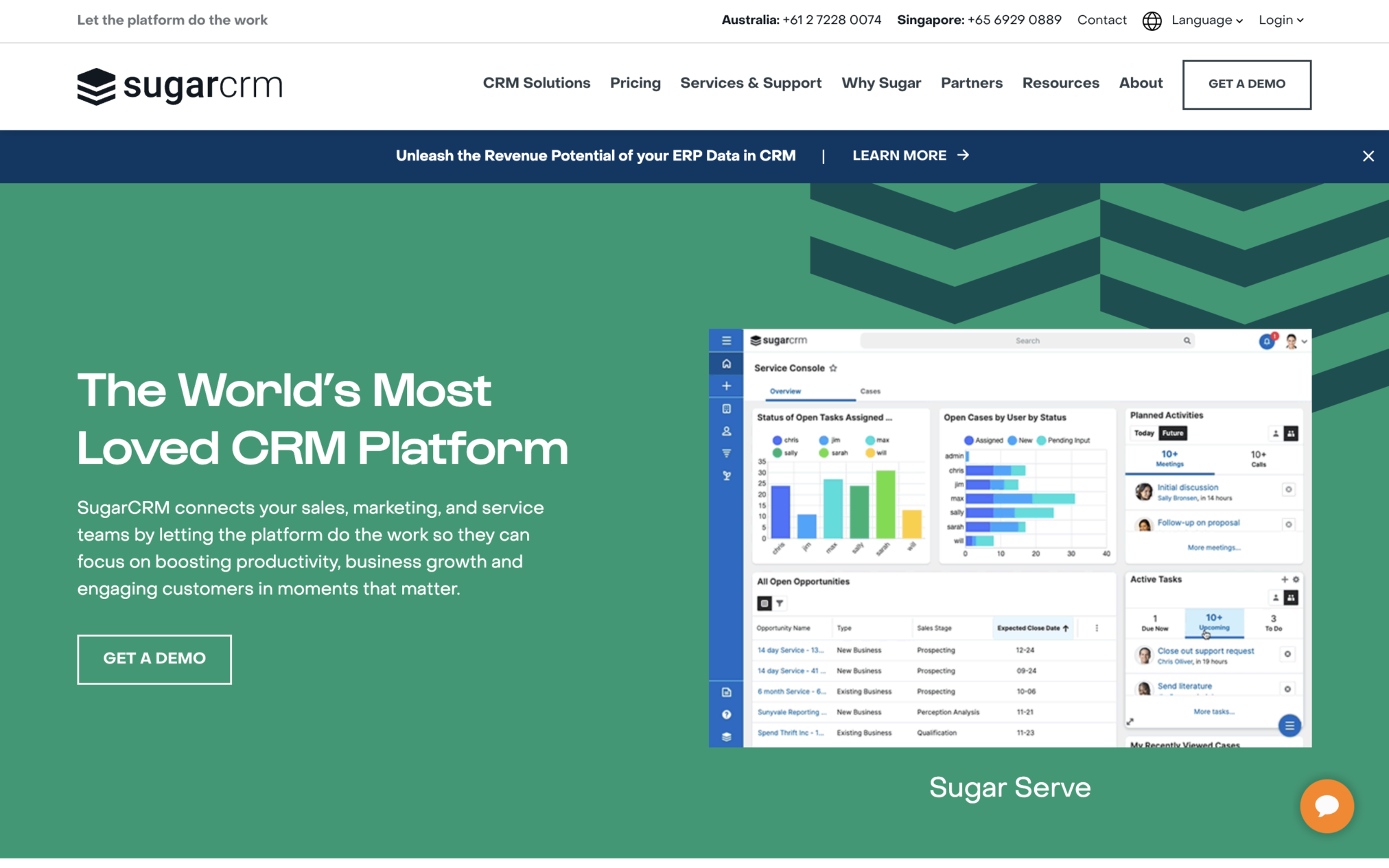Click the Sugar Serve caption
The image size is (1389, 868).
tap(1009, 788)
